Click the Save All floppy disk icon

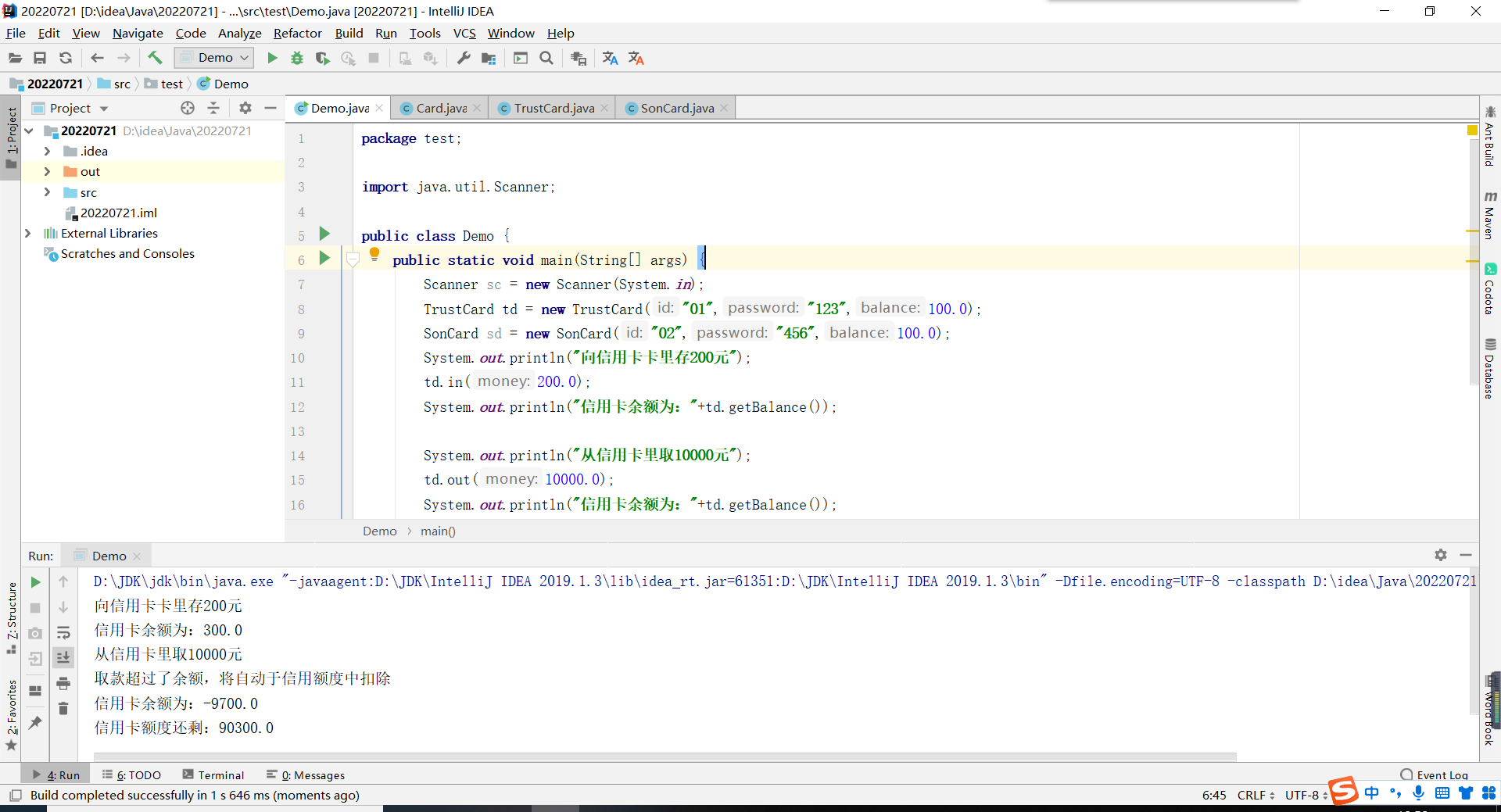40,58
